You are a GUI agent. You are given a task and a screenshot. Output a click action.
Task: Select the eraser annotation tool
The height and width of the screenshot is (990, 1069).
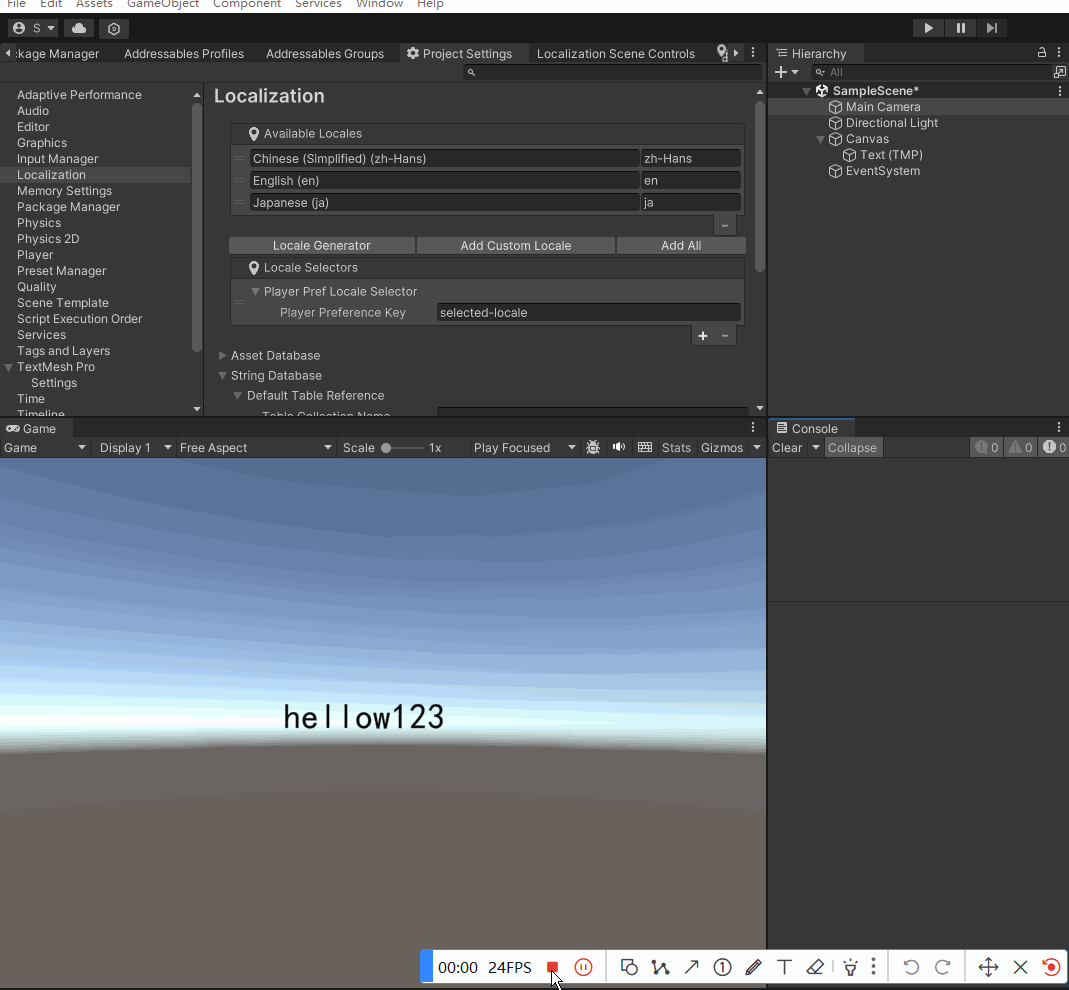[x=815, y=968]
